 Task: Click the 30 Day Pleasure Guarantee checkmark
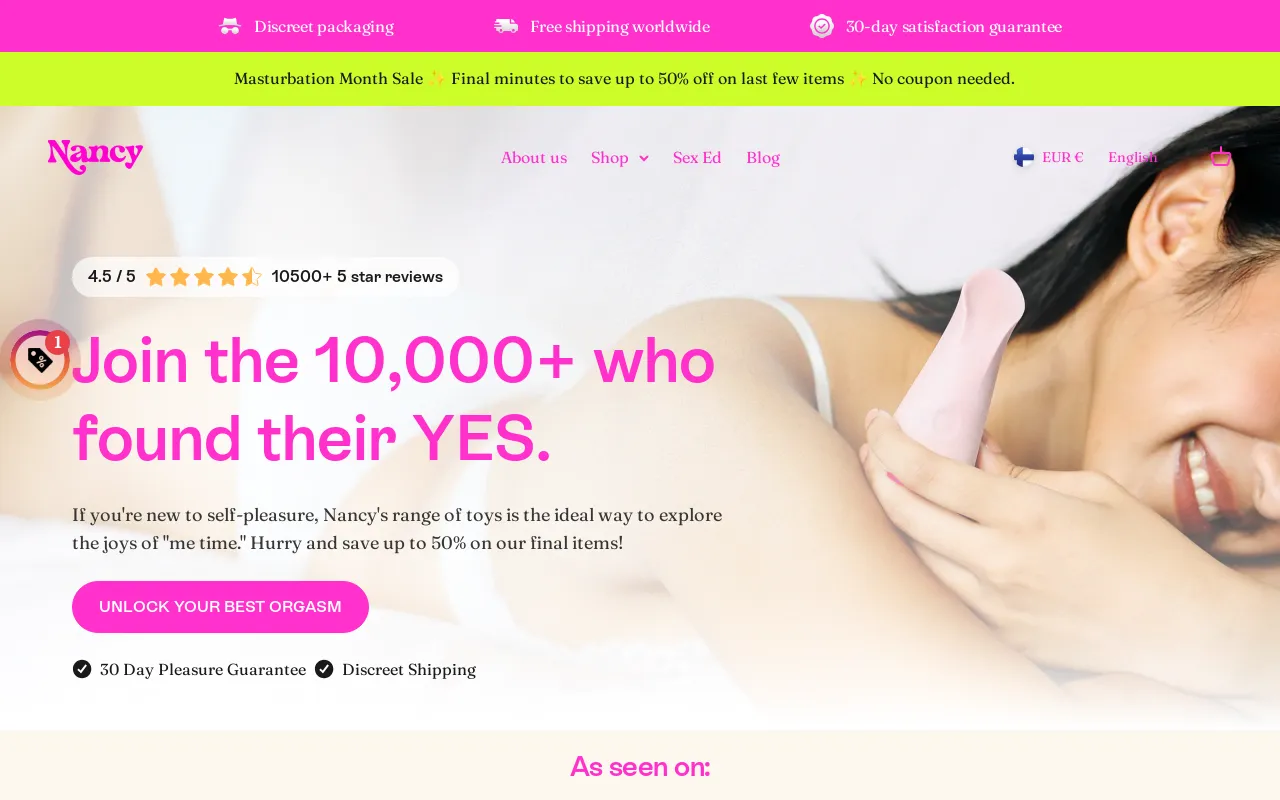pyautogui.click(x=82, y=669)
